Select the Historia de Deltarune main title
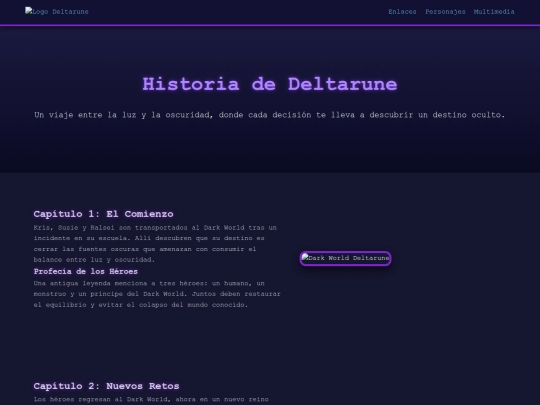Viewport: 540px width, 405px height. click(x=270, y=84)
